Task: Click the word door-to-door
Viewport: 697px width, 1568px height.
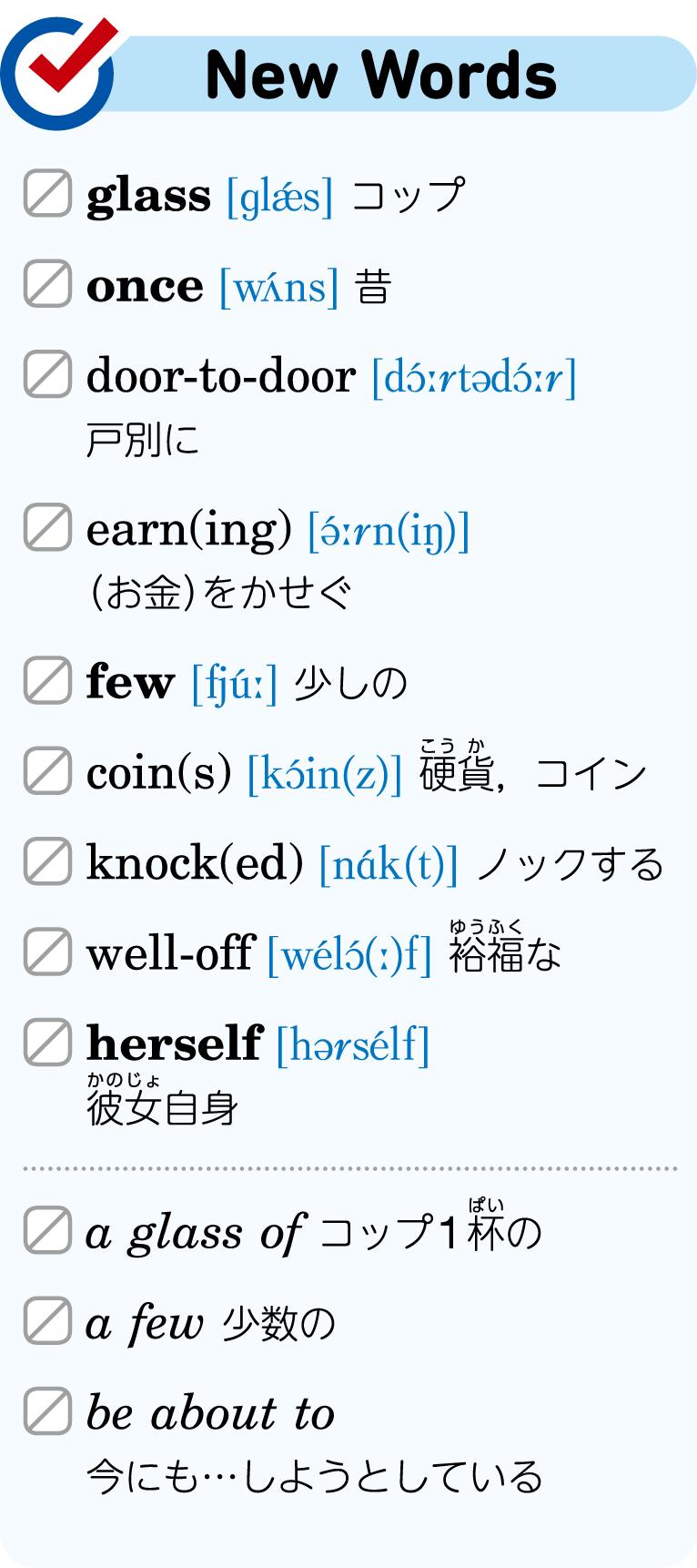Action: [x=220, y=376]
